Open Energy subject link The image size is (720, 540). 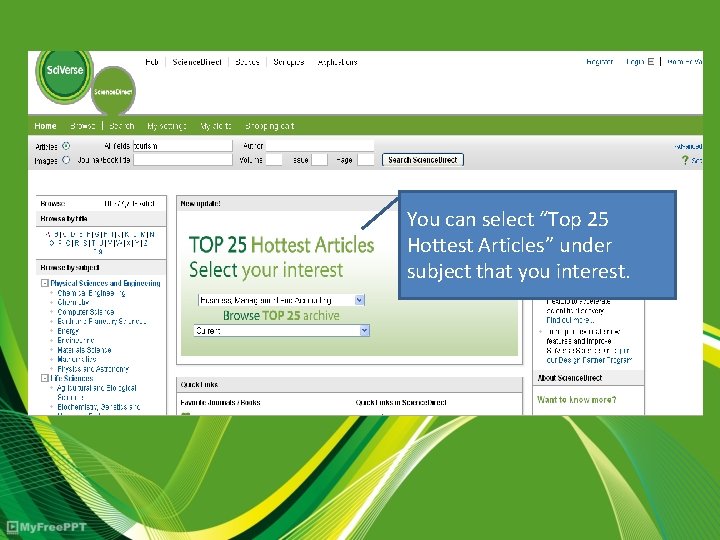click(68, 331)
